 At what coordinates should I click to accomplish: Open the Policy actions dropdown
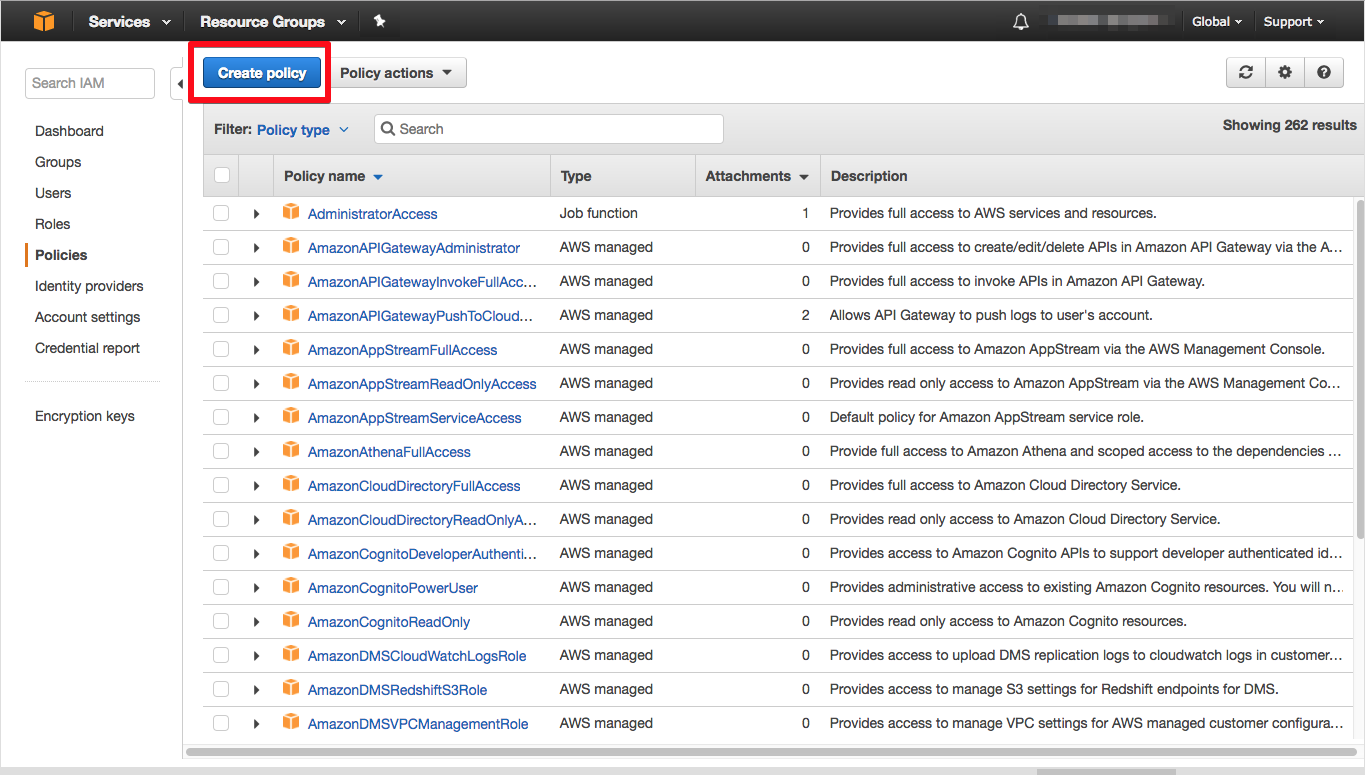click(396, 73)
